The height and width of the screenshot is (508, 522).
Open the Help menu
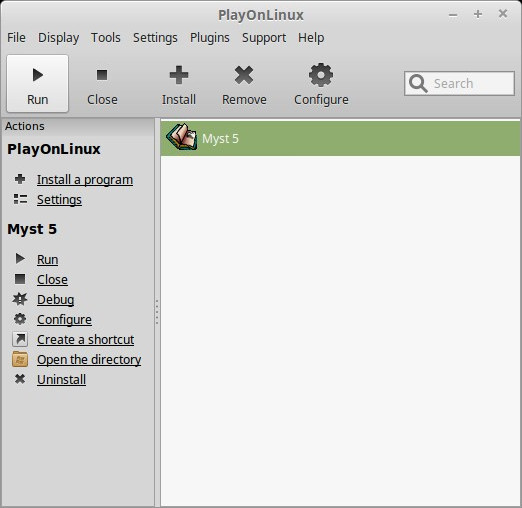pyautogui.click(x=311, y=38)
